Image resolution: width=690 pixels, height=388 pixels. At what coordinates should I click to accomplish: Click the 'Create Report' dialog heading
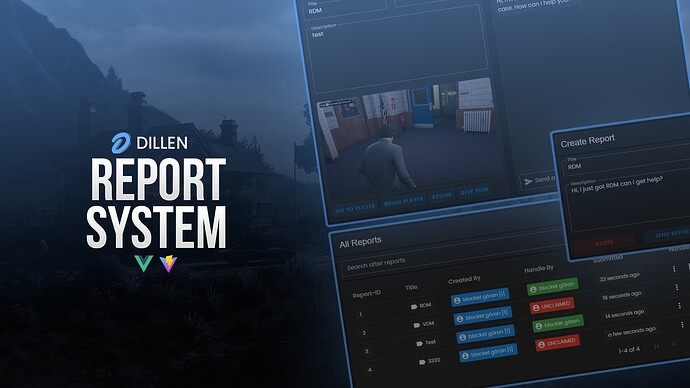[587, 141]
